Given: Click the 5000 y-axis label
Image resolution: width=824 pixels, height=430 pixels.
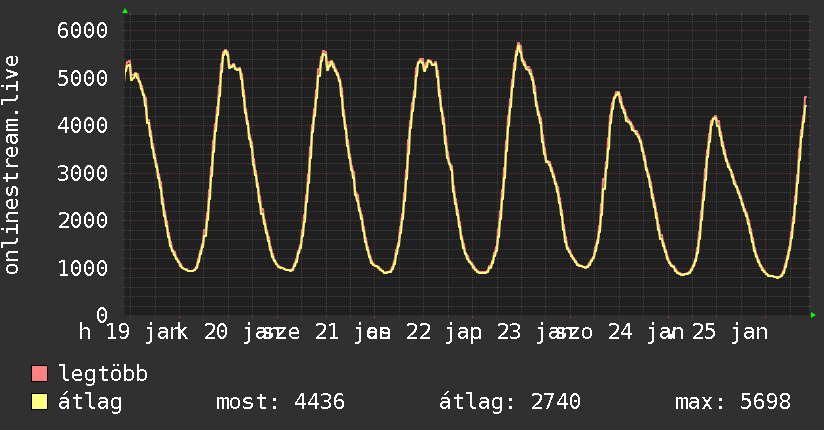Looking at the screenshot, I should (83, 78).
